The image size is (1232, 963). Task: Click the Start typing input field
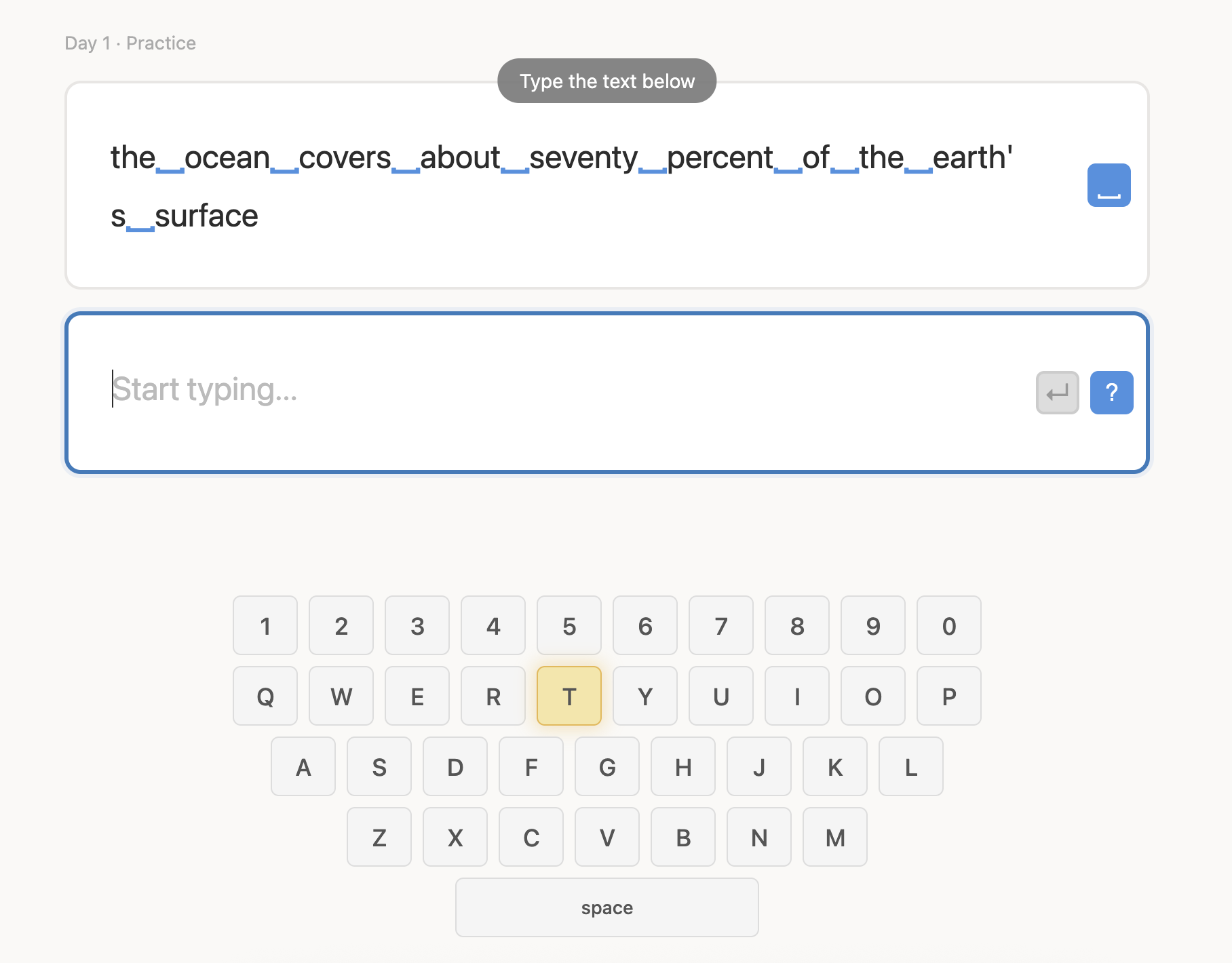(x=475, y=390)
